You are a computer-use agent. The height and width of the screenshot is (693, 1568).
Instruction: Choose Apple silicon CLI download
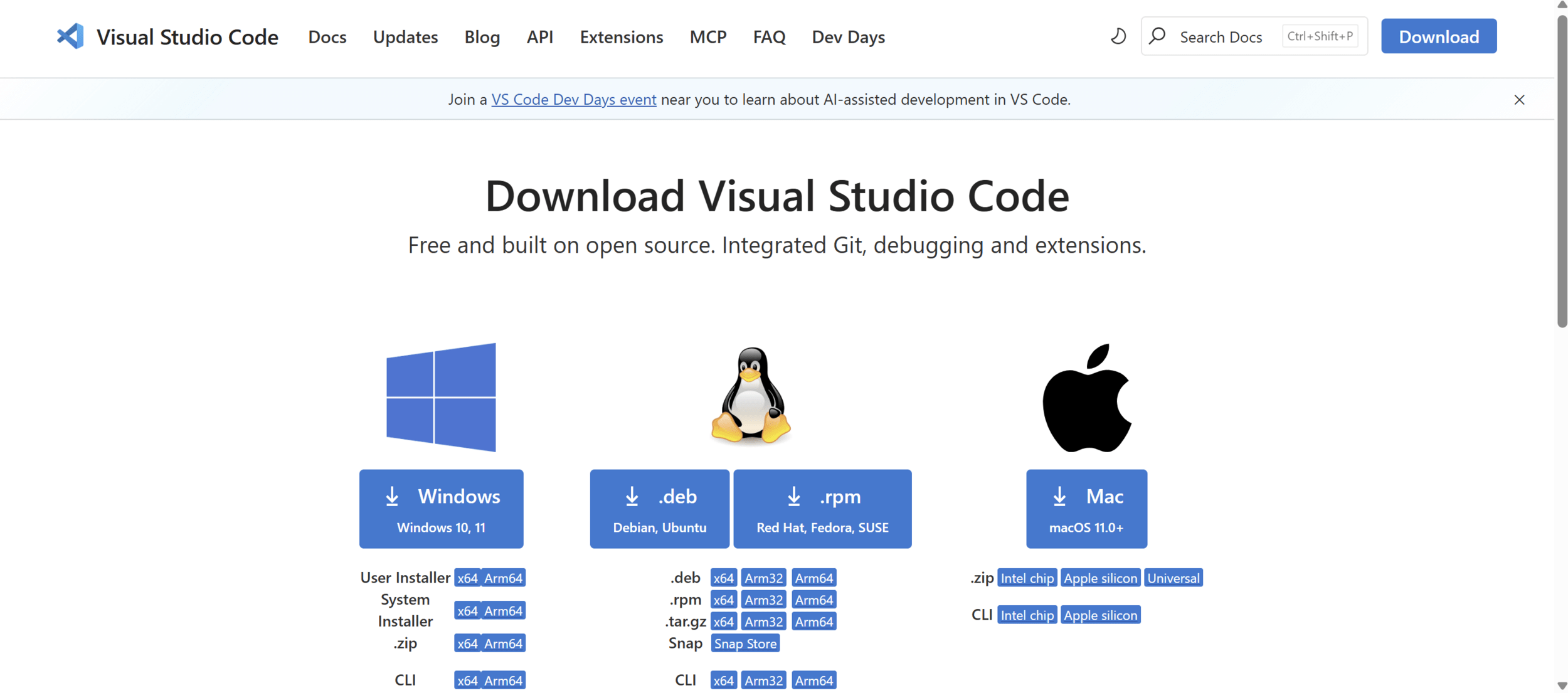click(1099, 615)
